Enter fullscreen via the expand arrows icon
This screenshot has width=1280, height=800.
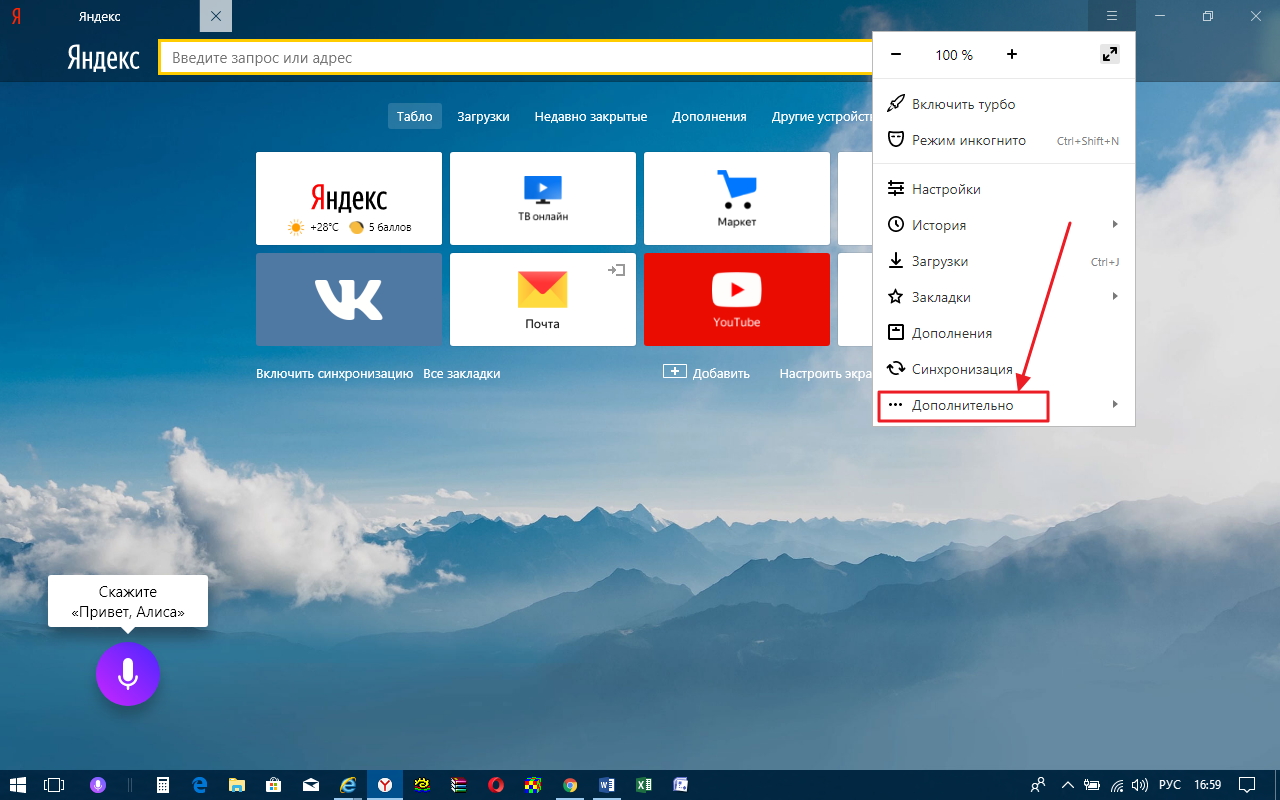click(1110, 55)
